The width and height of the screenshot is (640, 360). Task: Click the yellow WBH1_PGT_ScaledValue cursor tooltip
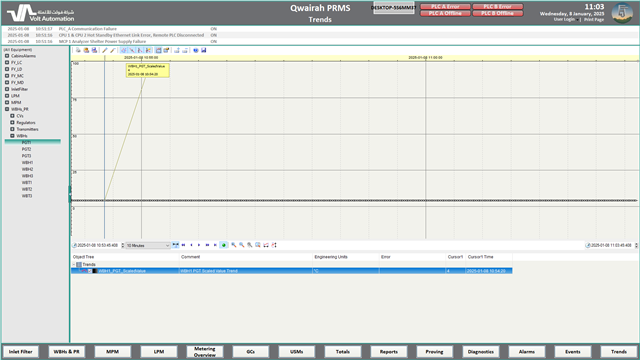(147, 70)
